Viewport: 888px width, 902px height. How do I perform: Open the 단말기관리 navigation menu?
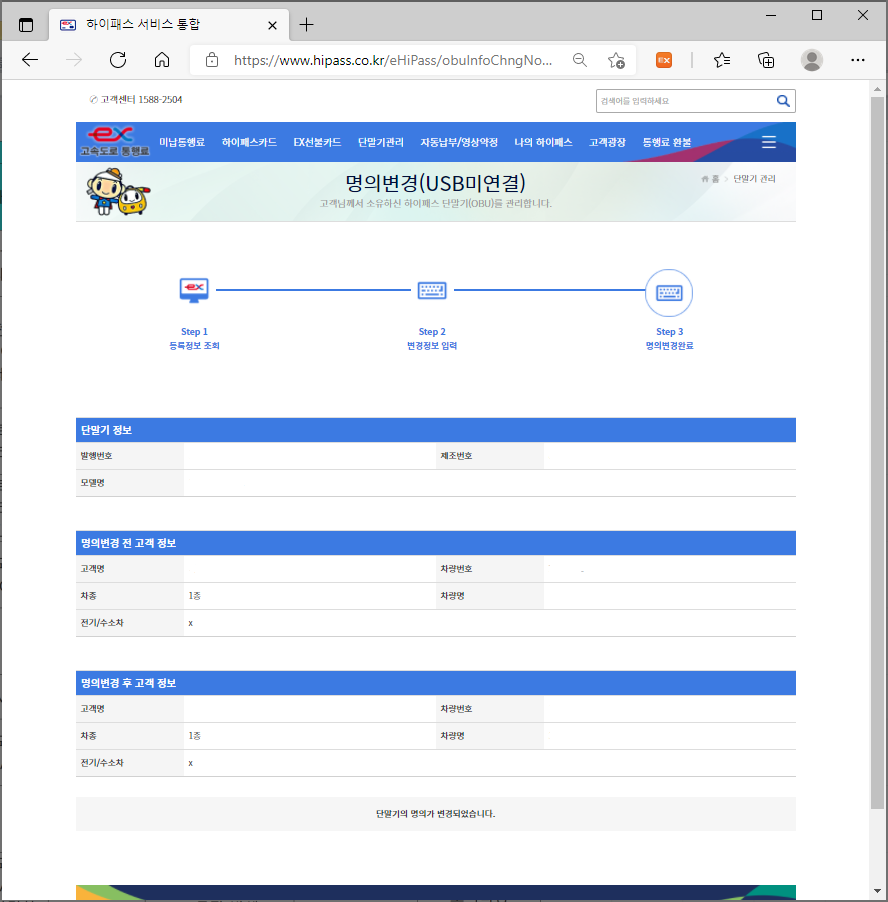click(x=380, y=142)
